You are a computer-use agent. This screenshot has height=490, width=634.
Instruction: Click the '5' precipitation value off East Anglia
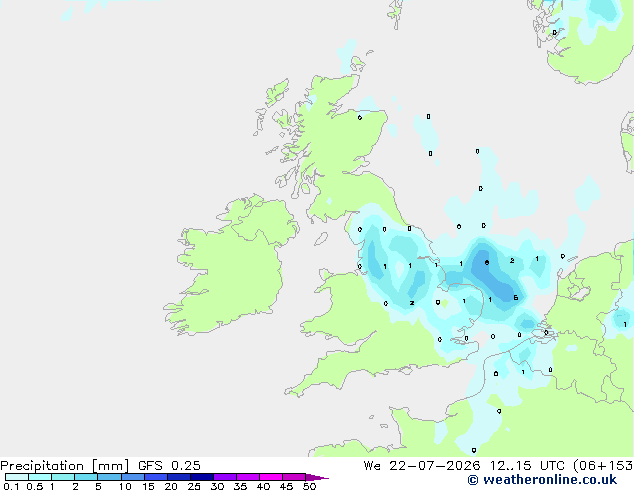coord(516,298)
